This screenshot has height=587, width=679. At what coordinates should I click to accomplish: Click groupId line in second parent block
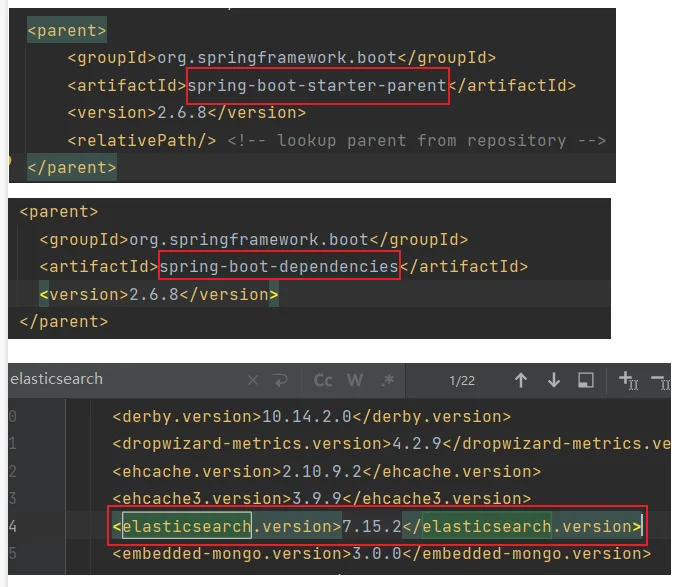coord(254,239)
